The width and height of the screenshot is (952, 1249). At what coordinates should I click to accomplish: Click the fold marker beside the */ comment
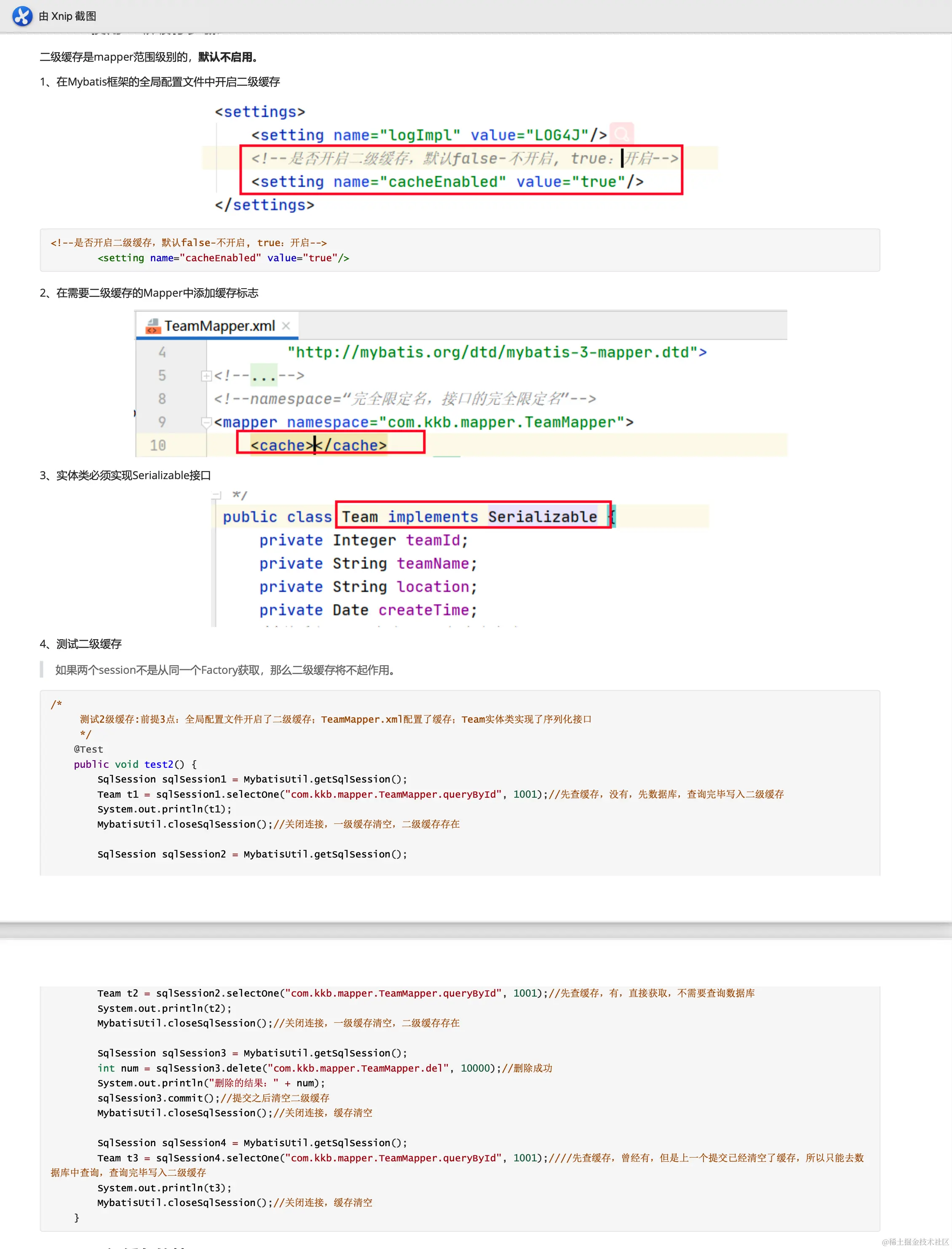(216, 495)
